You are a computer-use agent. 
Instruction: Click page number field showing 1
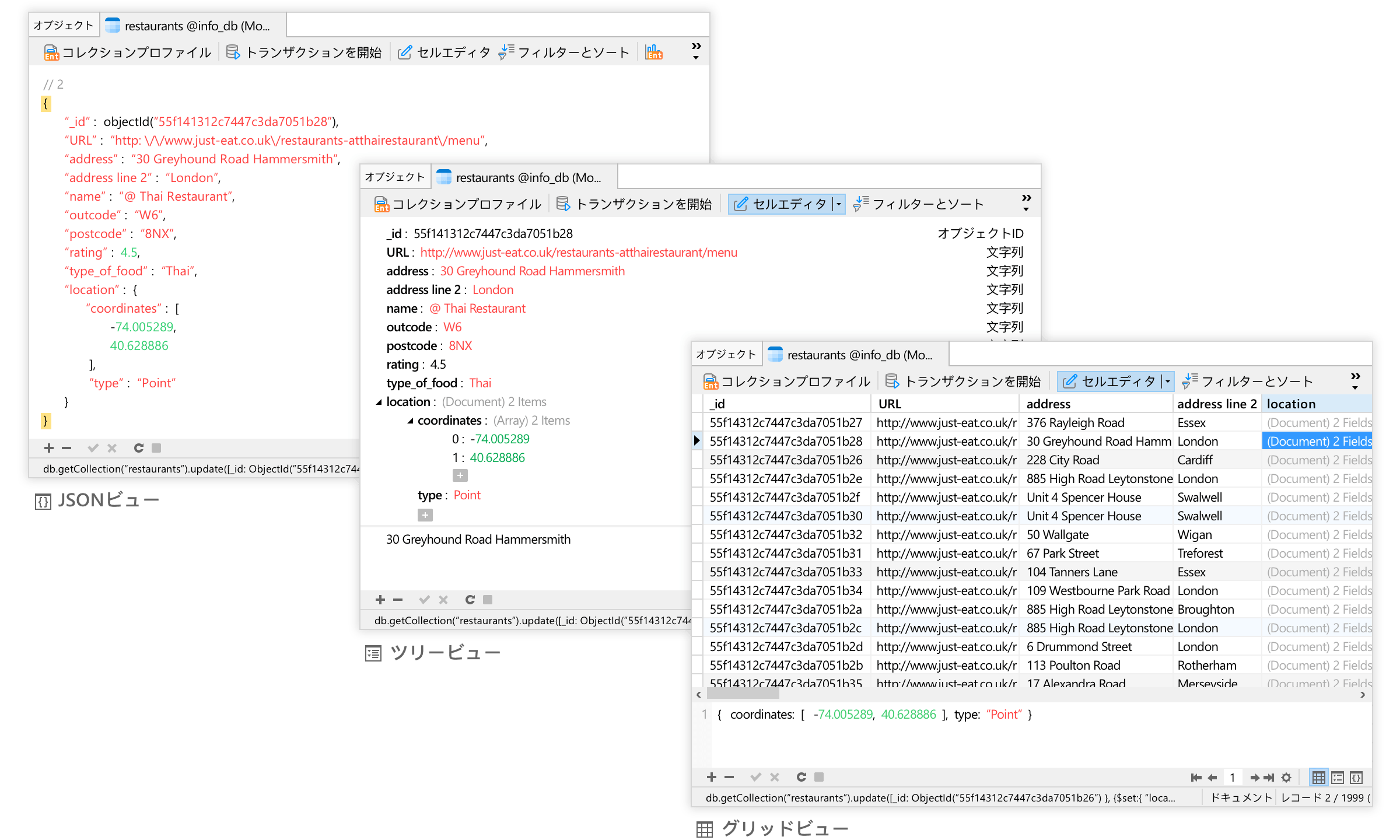[x=1232, y=778]
